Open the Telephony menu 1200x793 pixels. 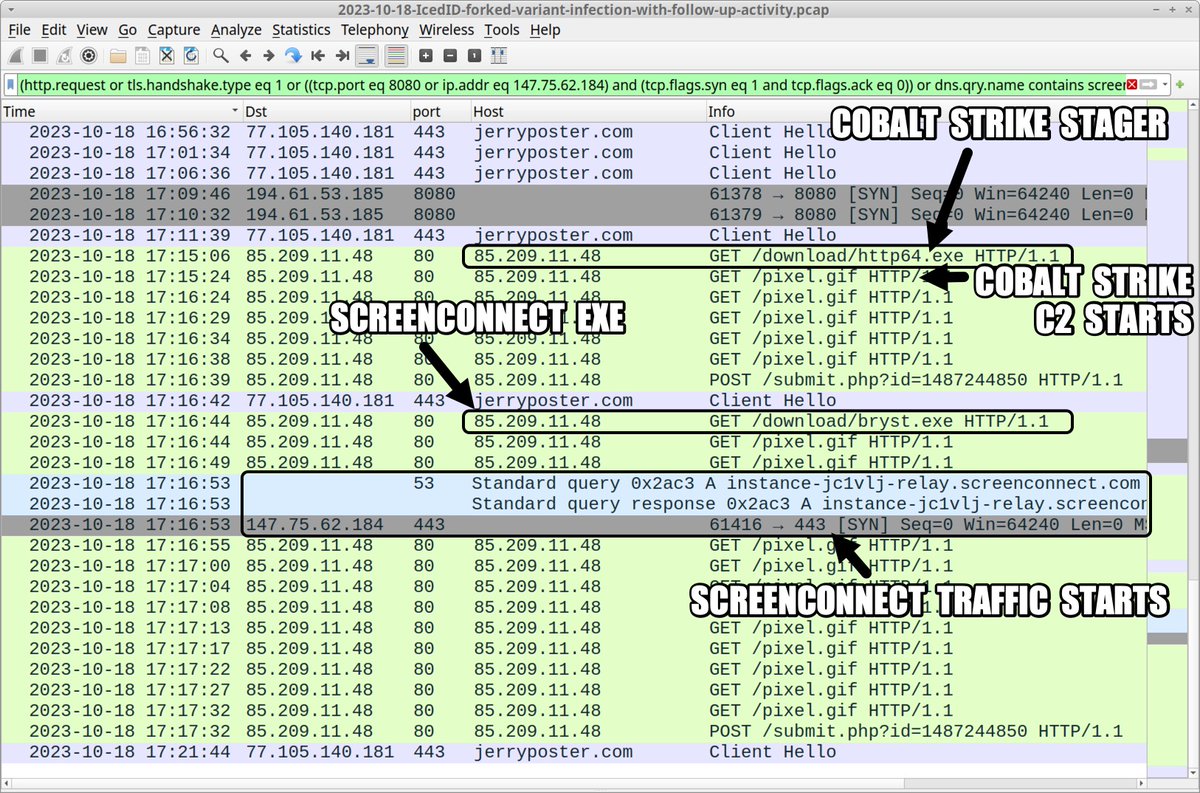(x=374, y=30)
